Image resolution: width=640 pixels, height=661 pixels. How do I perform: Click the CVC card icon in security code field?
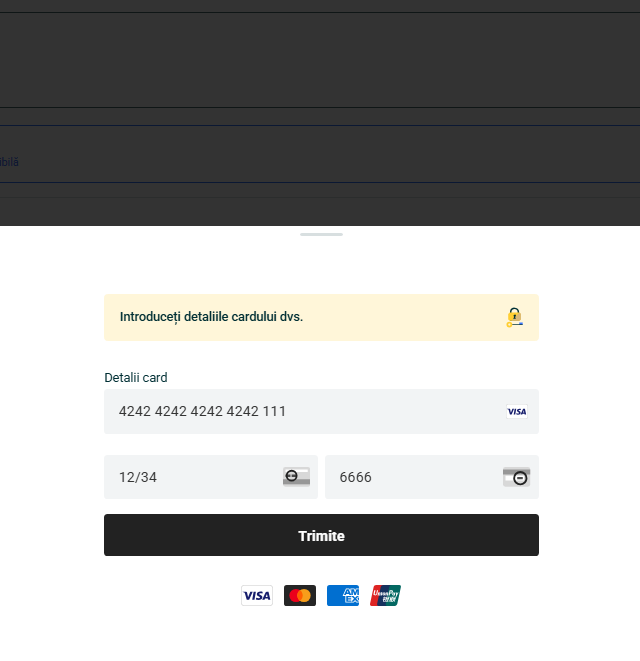pos(516,477)
